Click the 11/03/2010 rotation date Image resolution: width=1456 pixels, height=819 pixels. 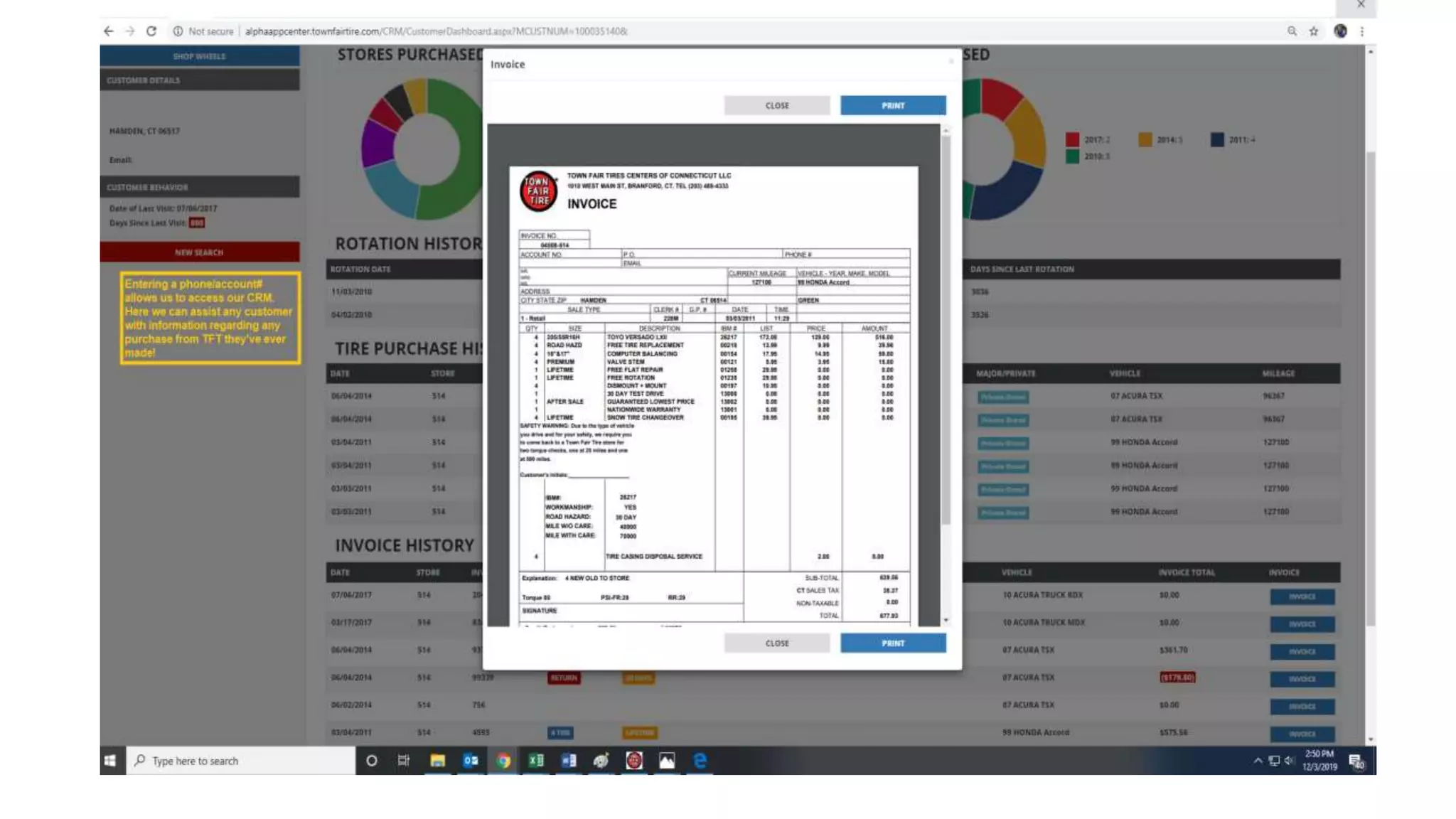tap(351, 291)
